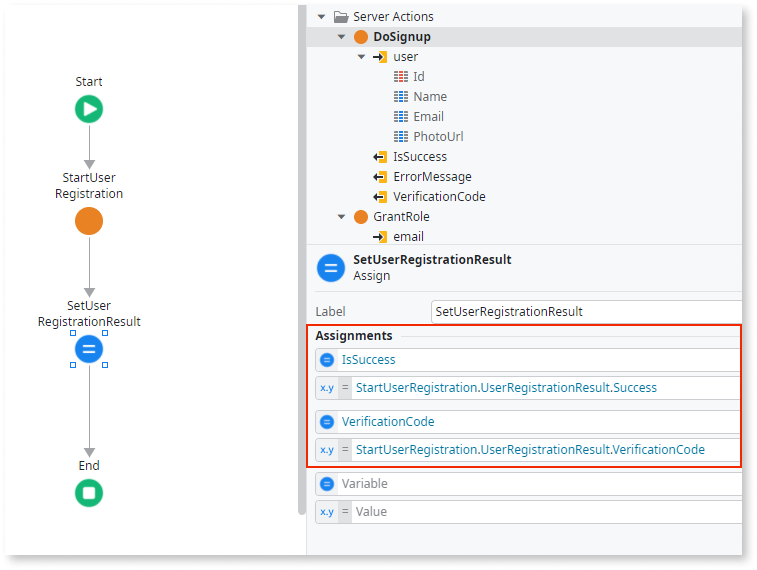Click the GrantRole action circle icon
Screen dimensions: 757x570
click(360, 217)
